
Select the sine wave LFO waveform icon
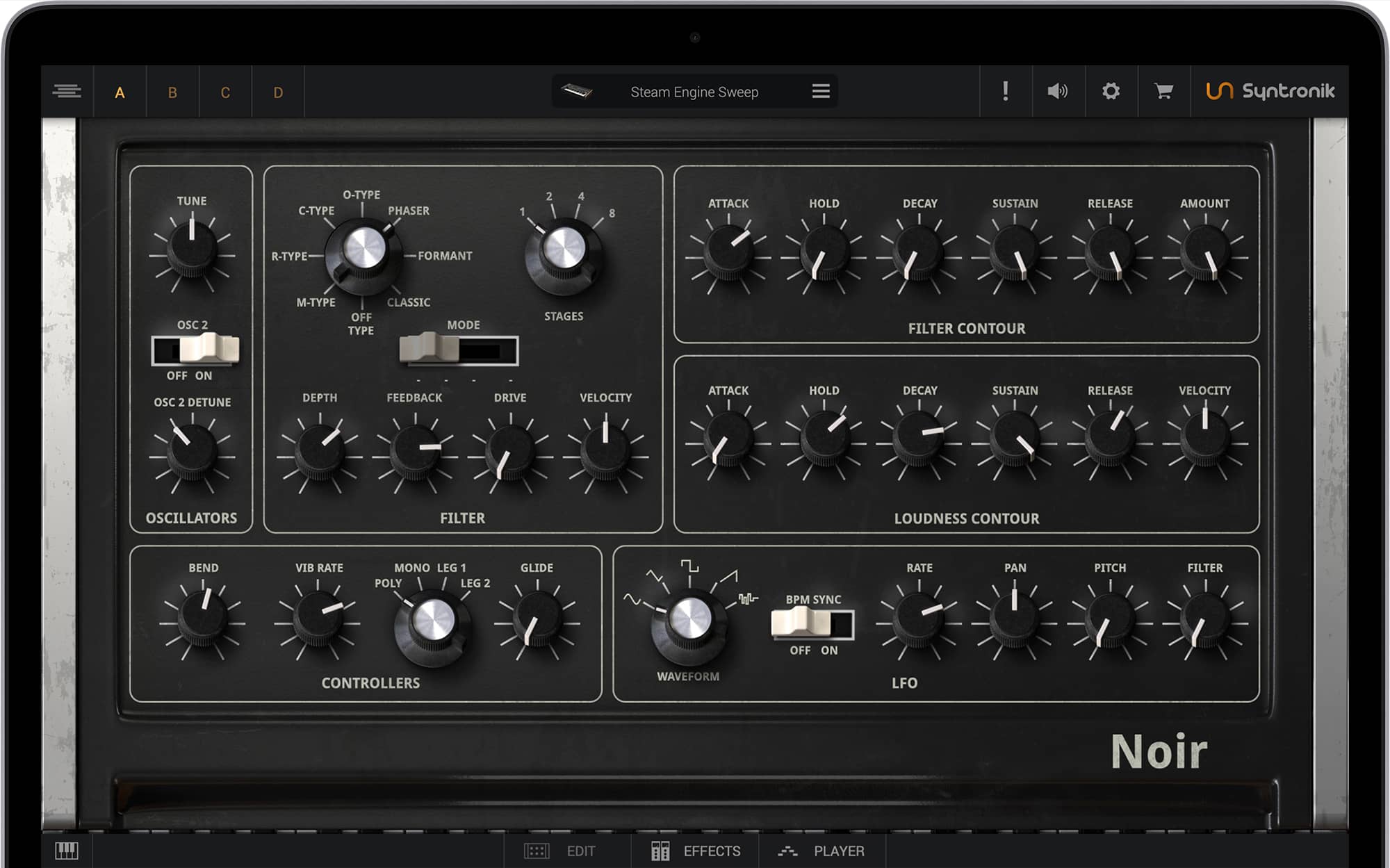tap(632, 599)
